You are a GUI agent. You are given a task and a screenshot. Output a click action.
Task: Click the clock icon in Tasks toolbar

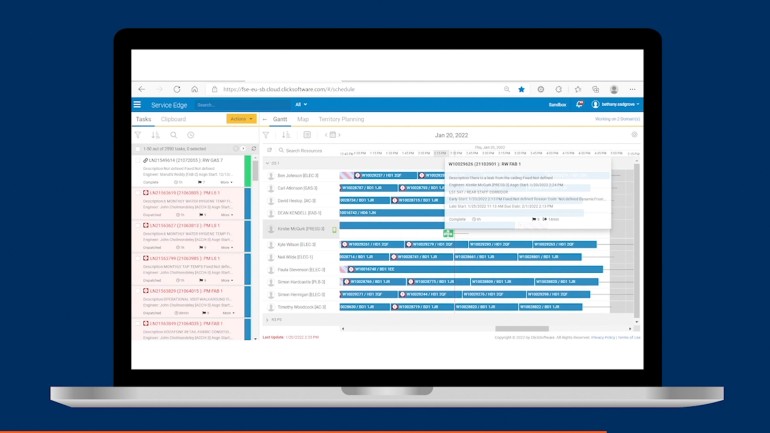click(x=191, y=135)
